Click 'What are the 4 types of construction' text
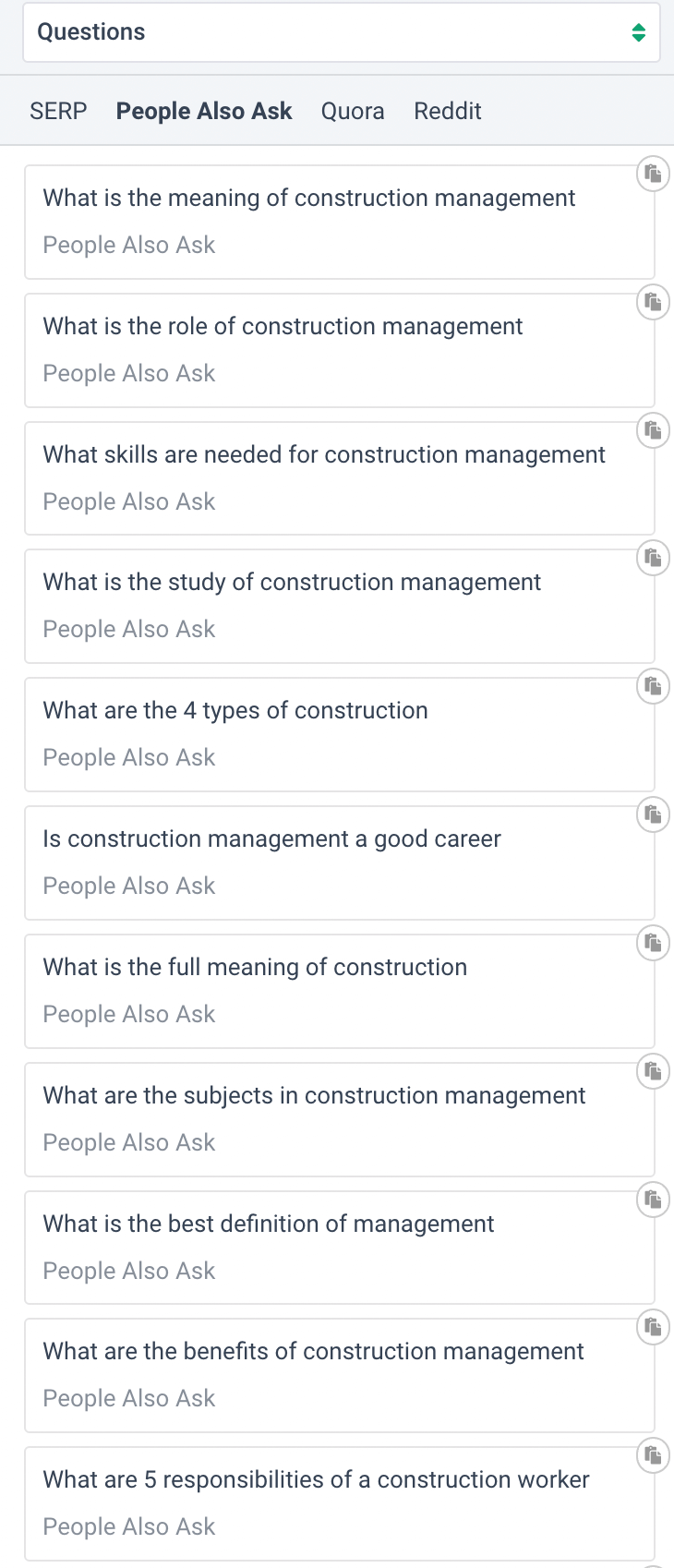Image resolution: width=674 pixels, height=1568 pixels. 235,710
